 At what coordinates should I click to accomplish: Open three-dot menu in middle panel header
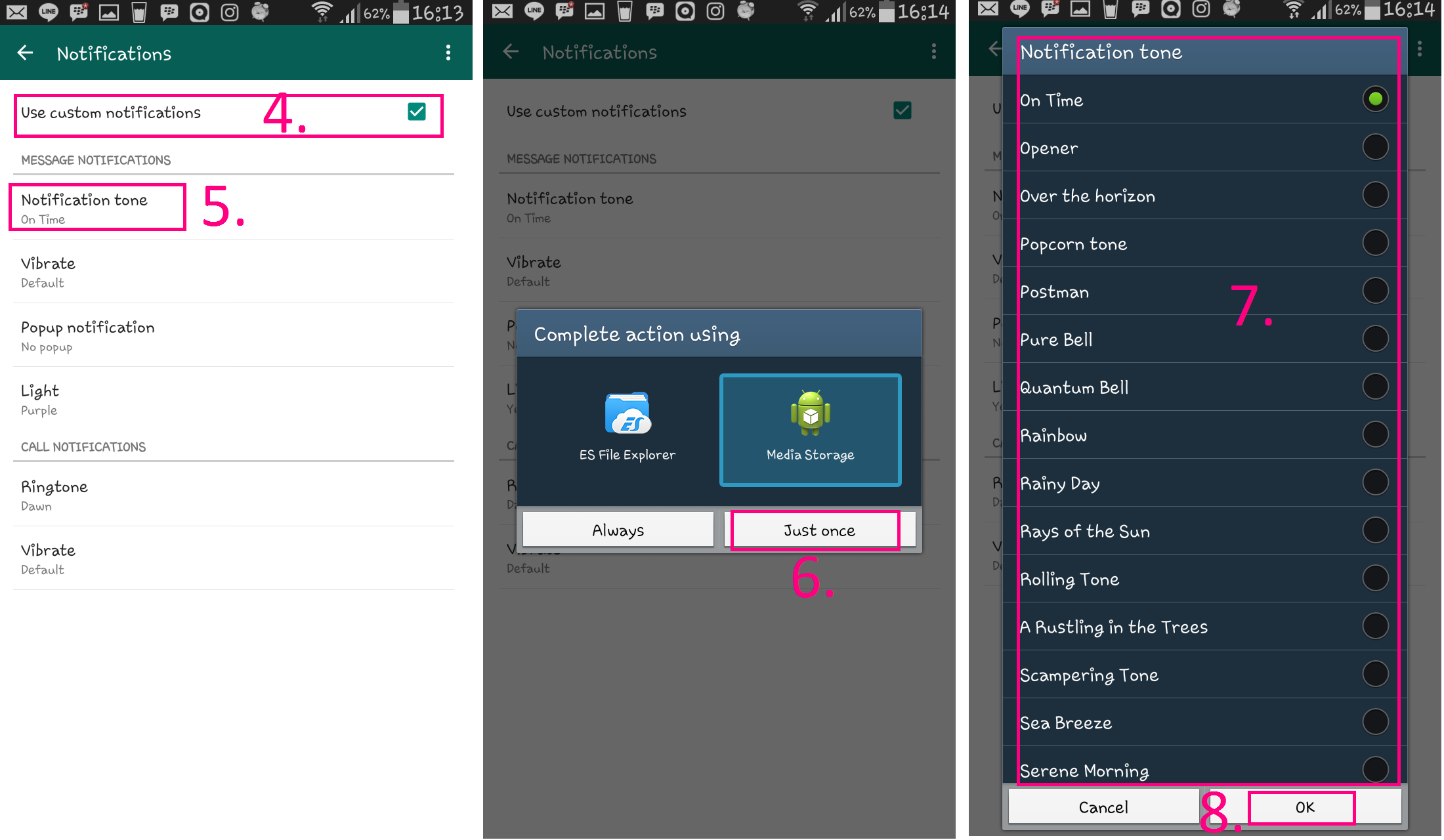click(933, 52)
